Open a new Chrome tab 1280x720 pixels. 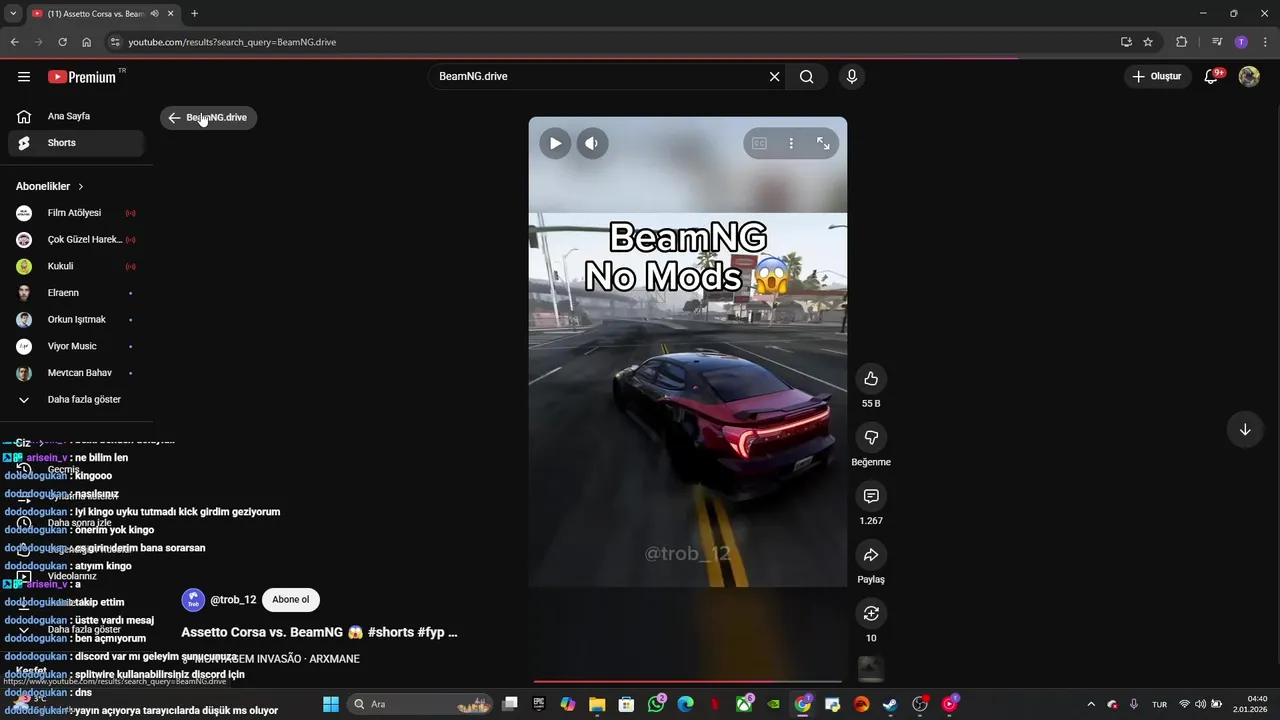pyautogui.click(x=194, y=13)
